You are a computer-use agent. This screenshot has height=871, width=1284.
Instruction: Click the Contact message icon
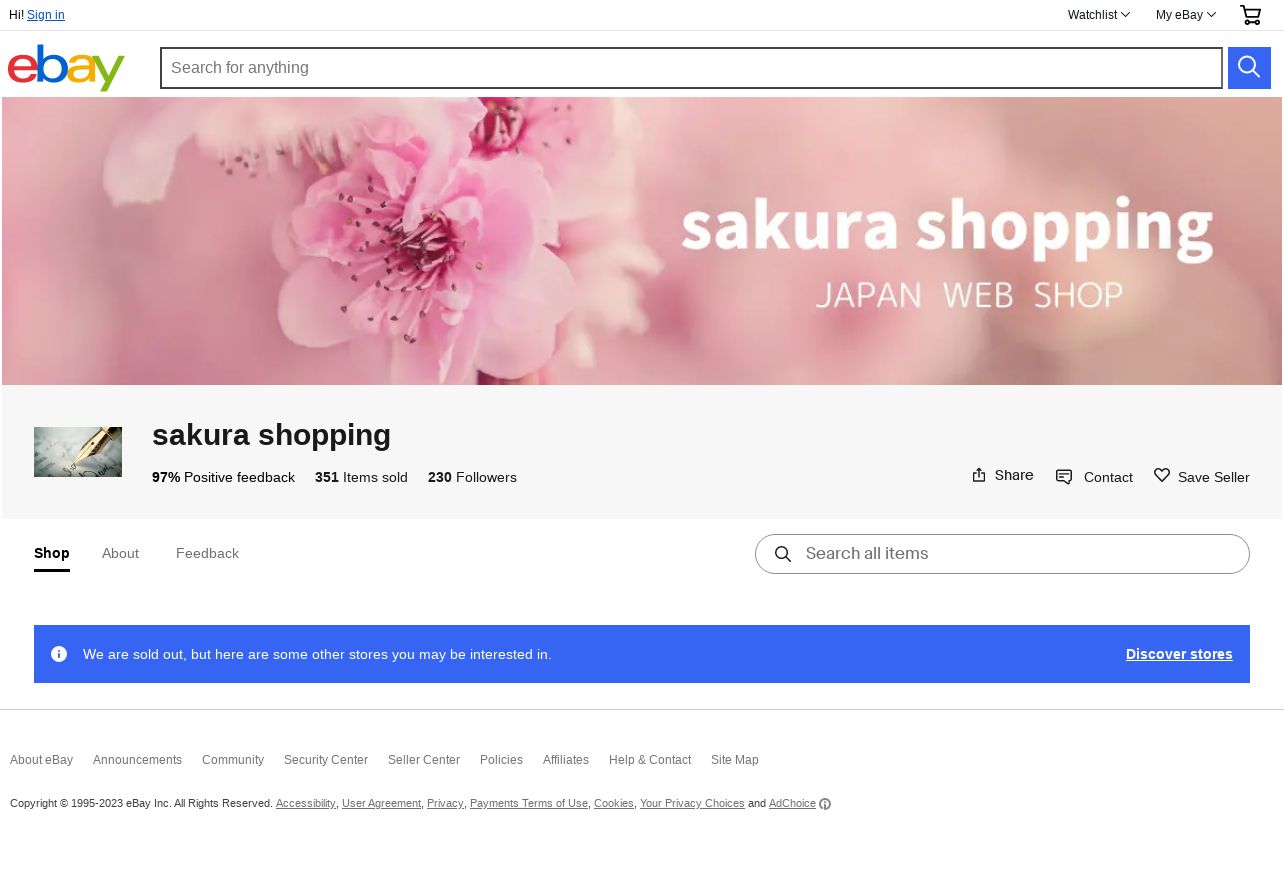[x=1064, y=477]
